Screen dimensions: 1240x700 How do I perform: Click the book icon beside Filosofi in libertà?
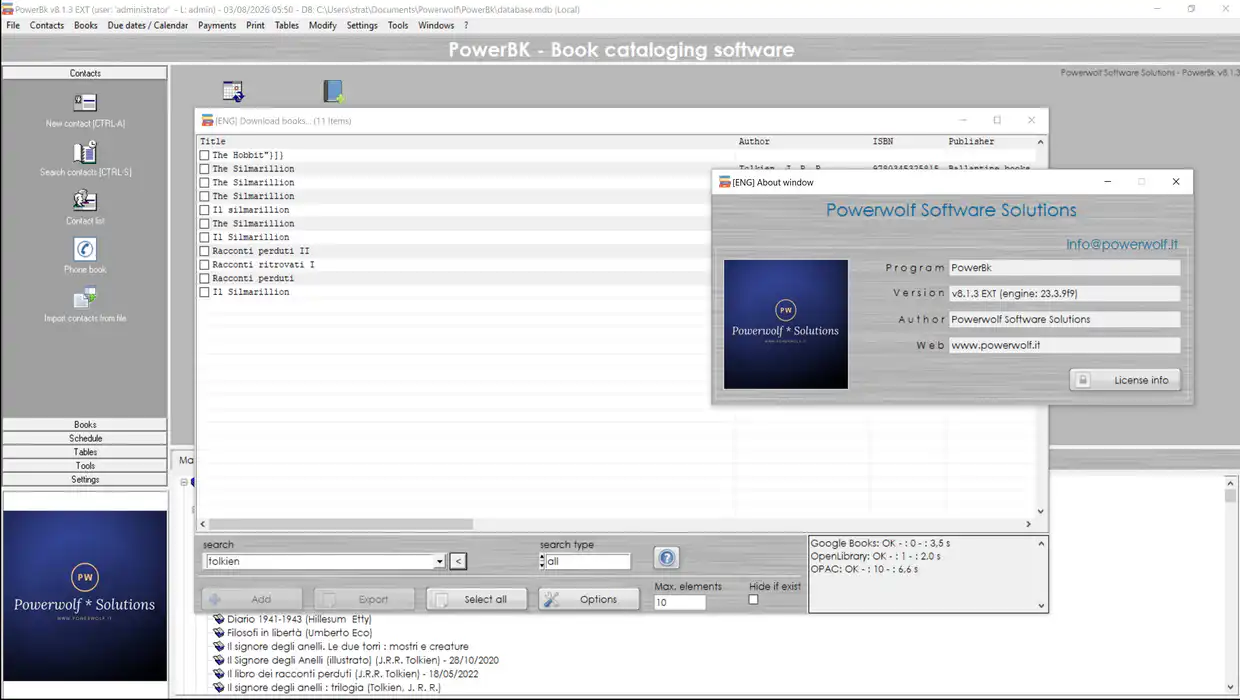click(218, 633)
